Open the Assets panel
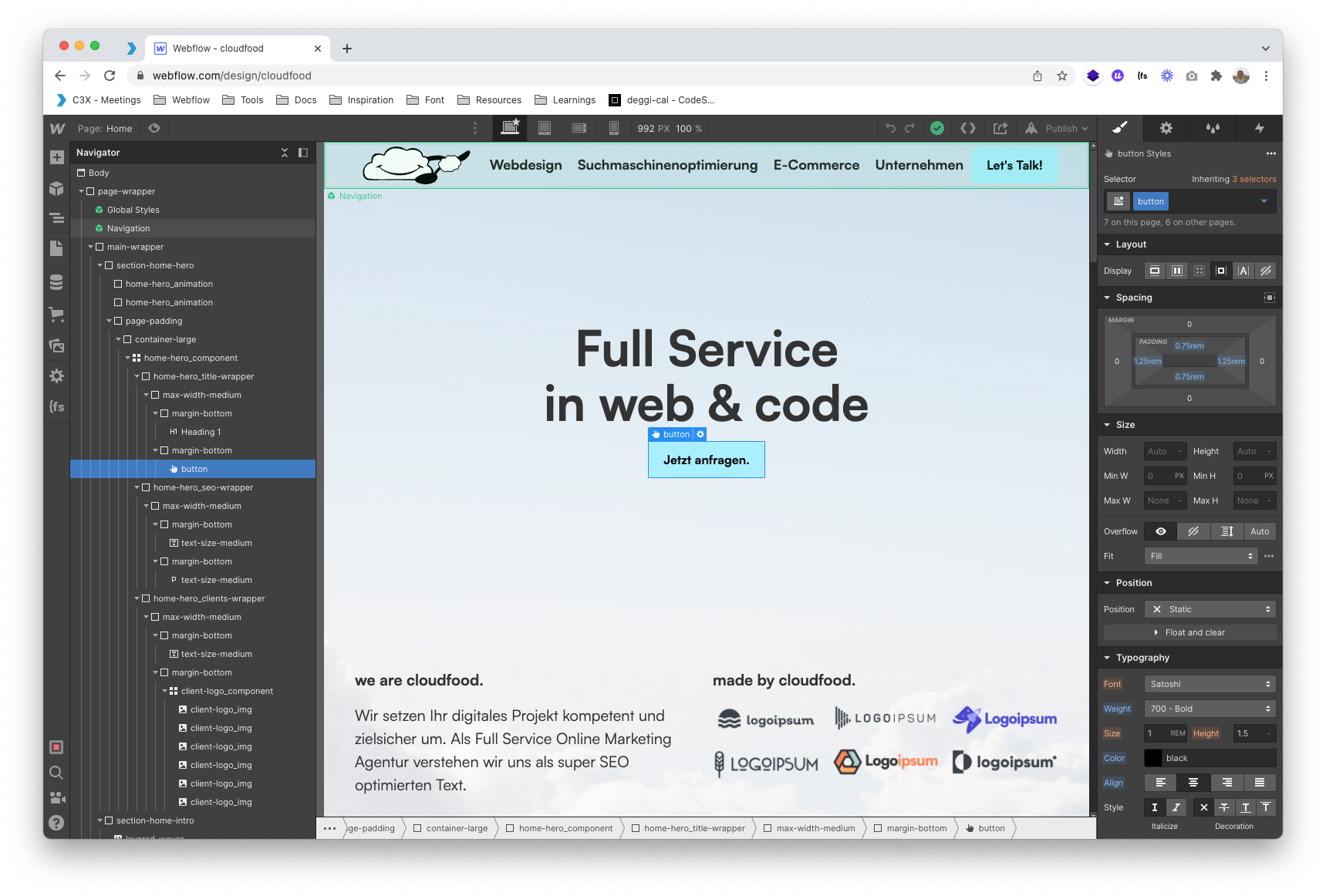This screenshot has height=896, width=1326. point(56,345)
